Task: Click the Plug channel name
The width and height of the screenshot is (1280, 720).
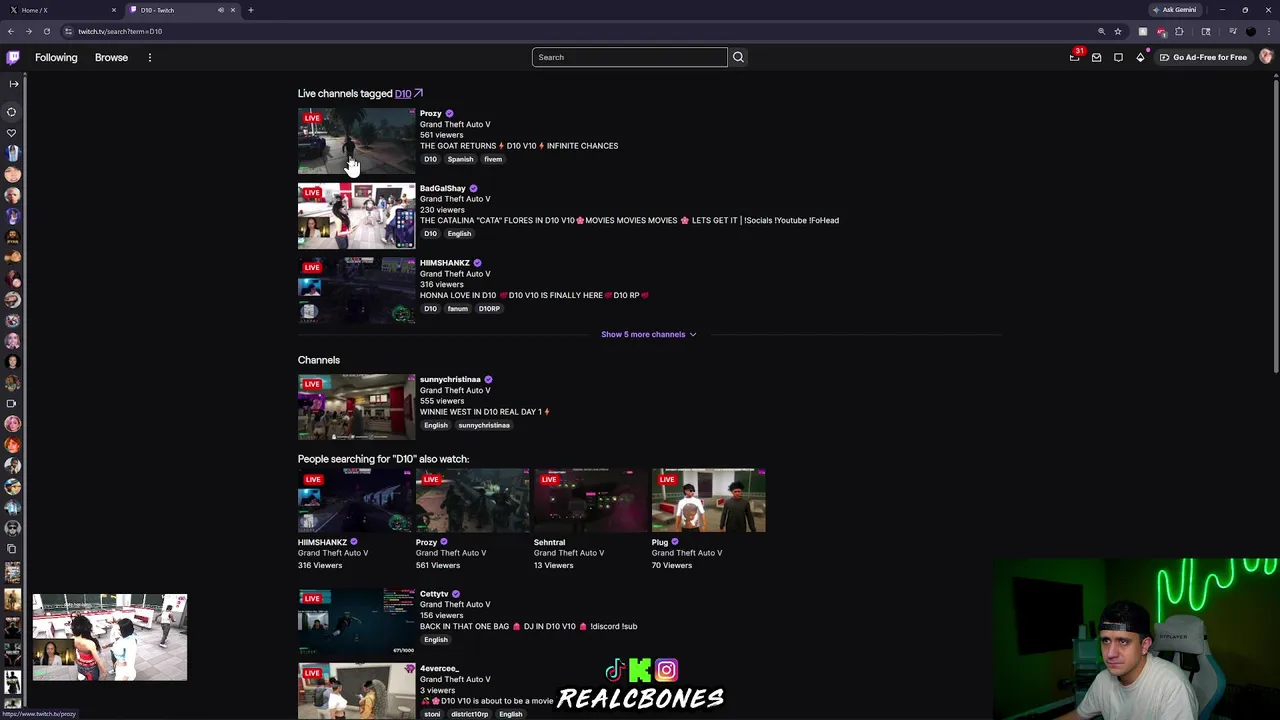Action: point(660,542)
